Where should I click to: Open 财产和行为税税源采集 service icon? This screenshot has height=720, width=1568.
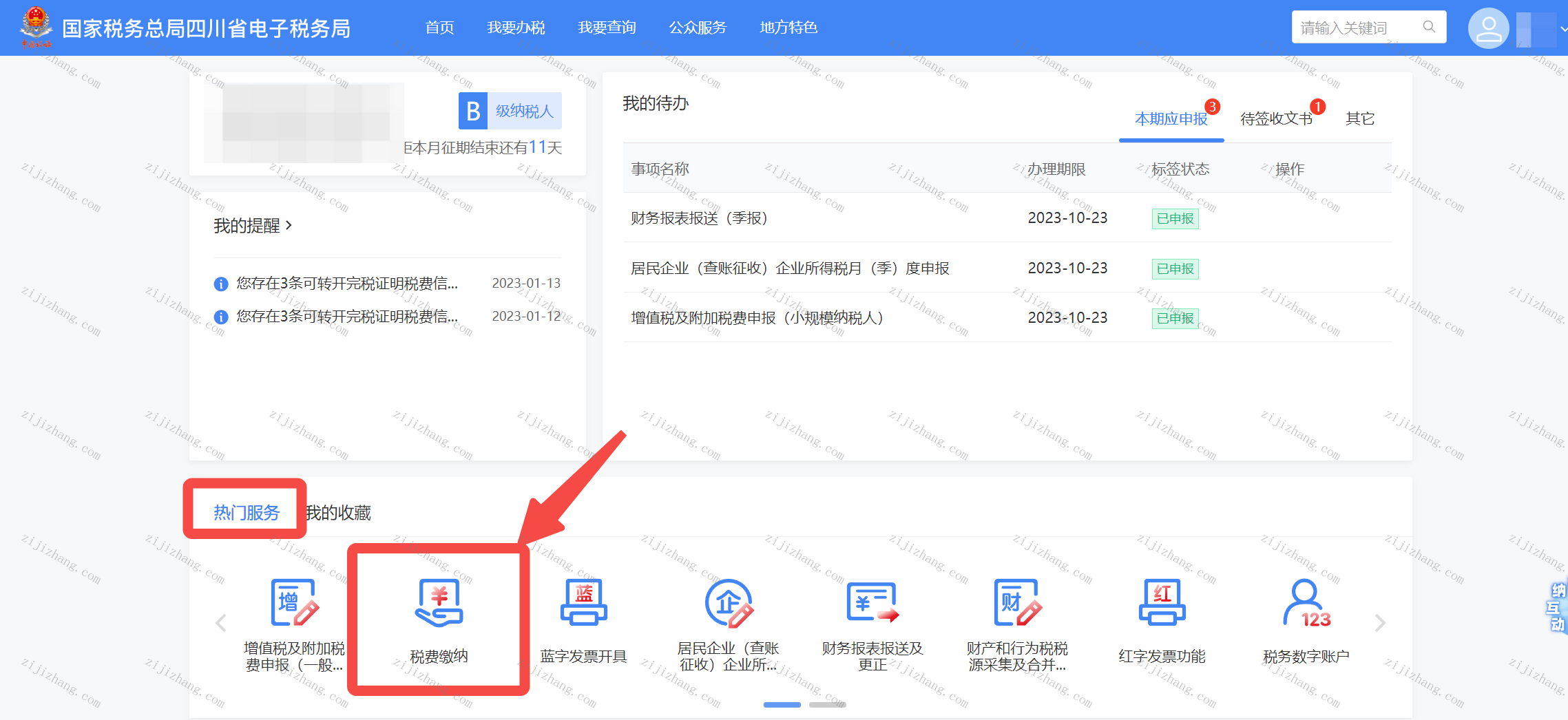(x=1017, y=603)
